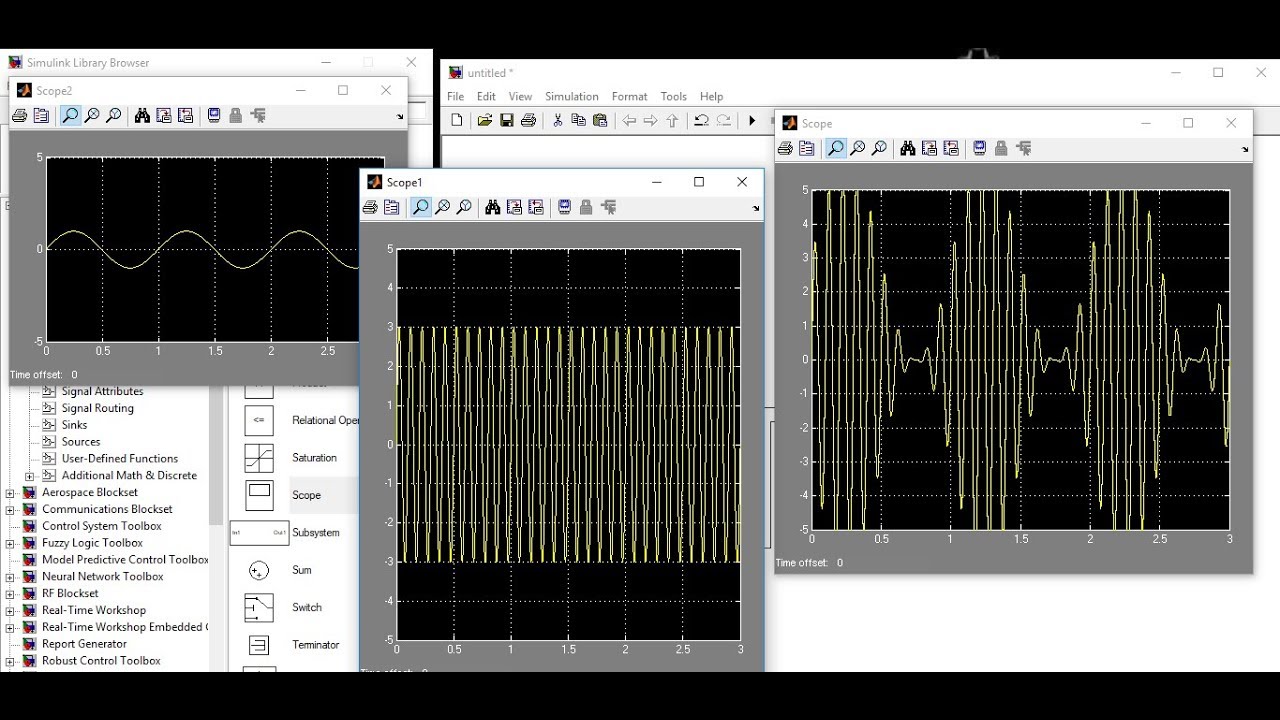Expand Neural Network Toolbox tree node
The image size is (1280, 720).
(10, 577)
